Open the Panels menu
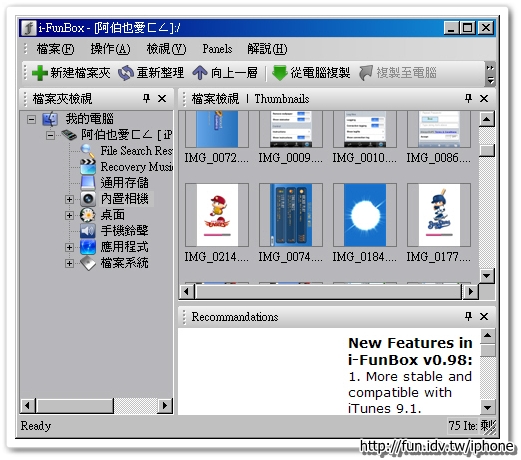Image resolution: width=521 pixels, height=460 pixels. pyautogui.click(x=217, y=49)
